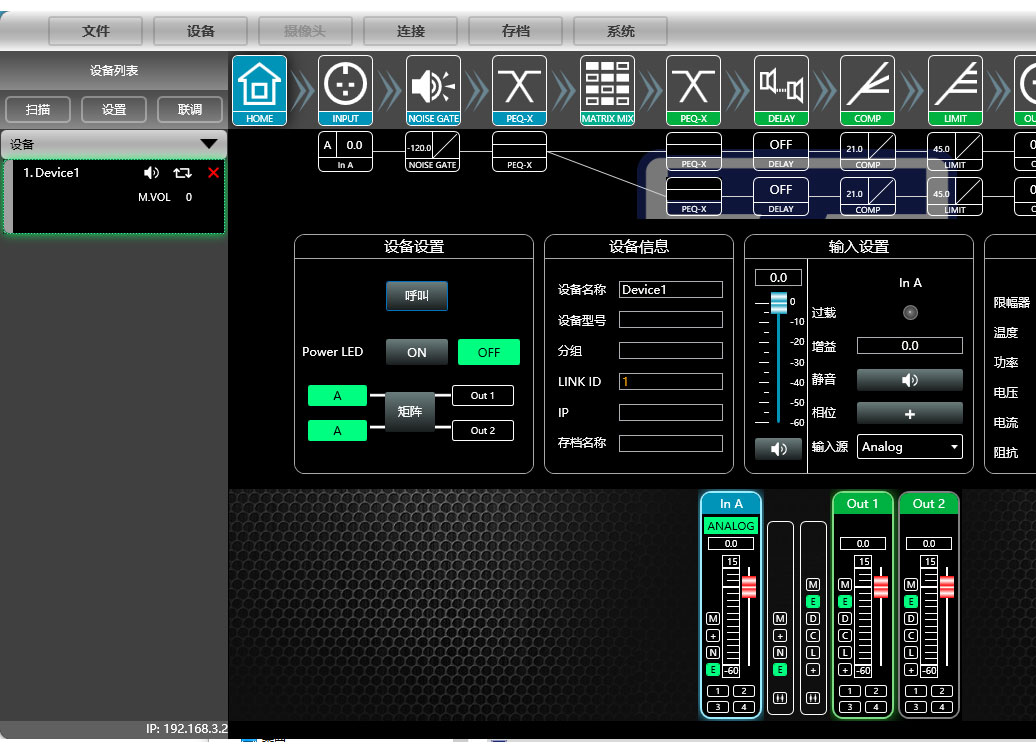Click Device1's loop/sync arrows icon
The width and height of the screenshot is (1036, 754).
[182, 173]
